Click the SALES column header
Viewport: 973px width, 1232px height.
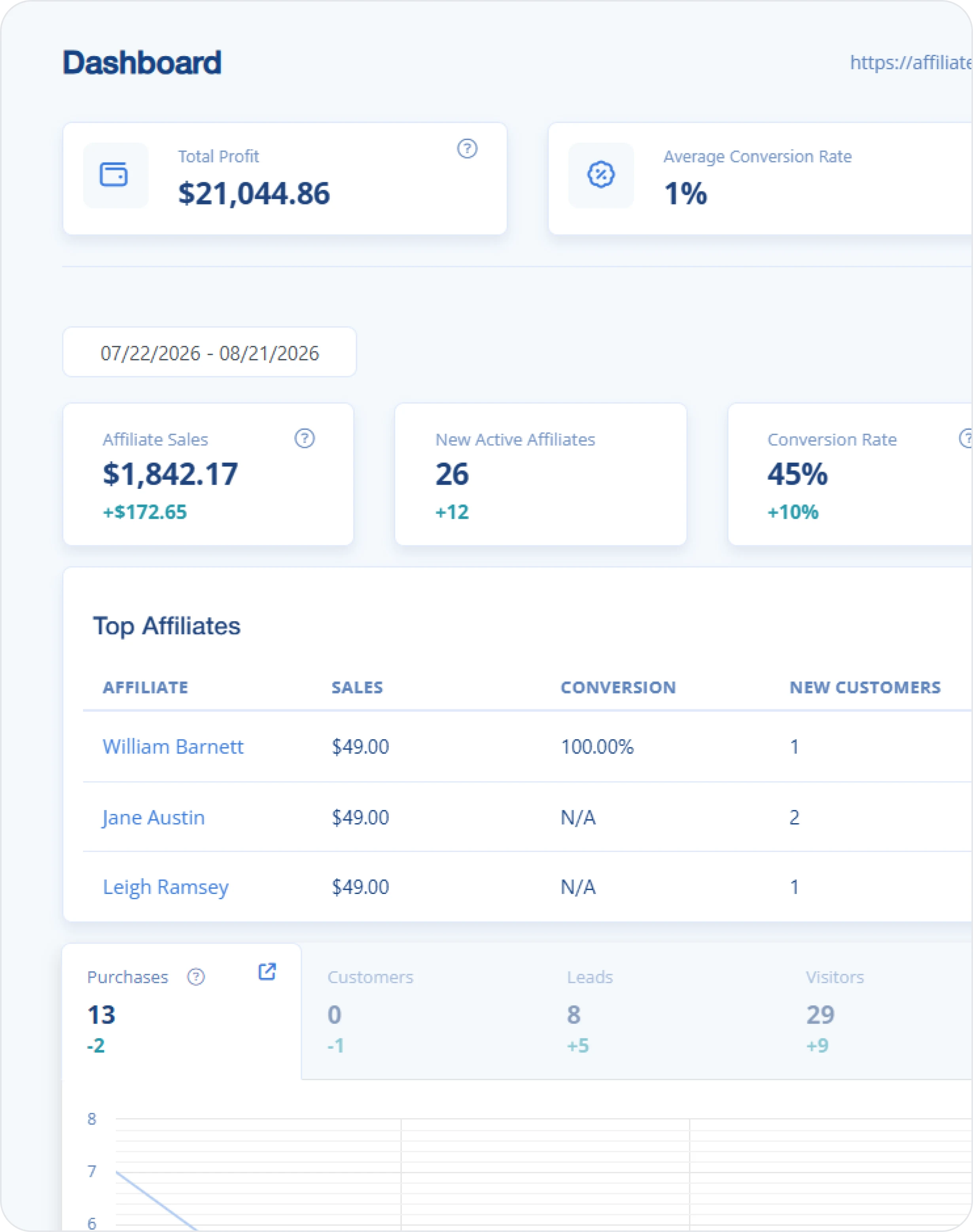point(357,687)
